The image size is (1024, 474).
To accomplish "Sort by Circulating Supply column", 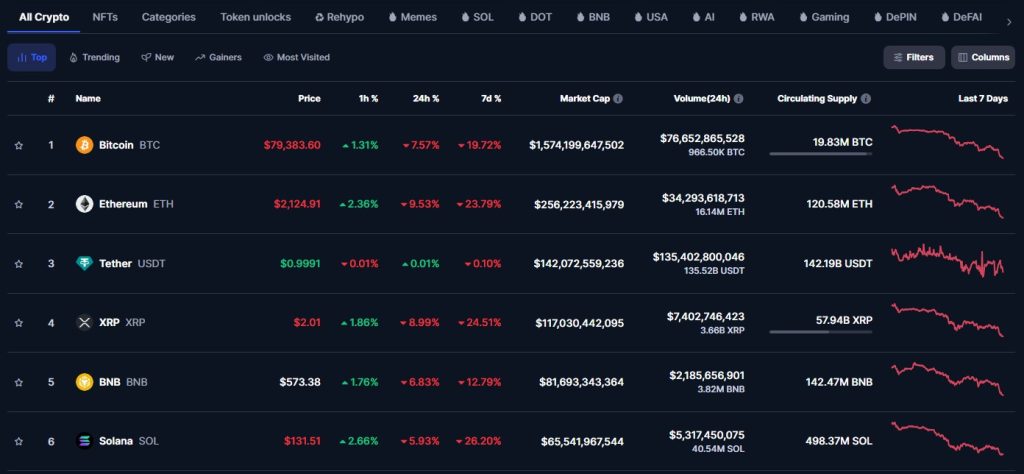I will (817, 99).
